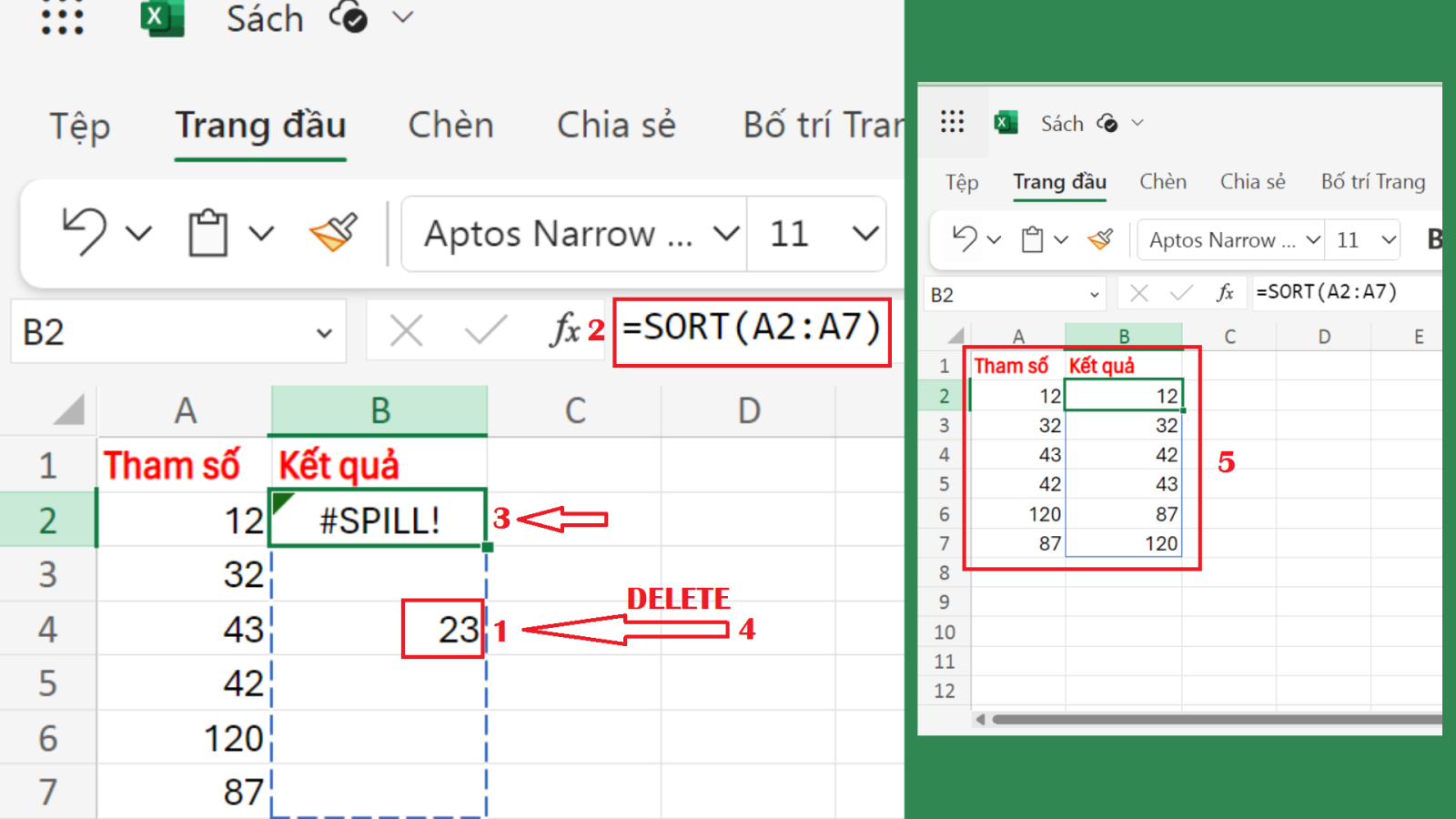Click Enter checkmark in formula bar, left window
The image size is (1456, 819).
485,330
